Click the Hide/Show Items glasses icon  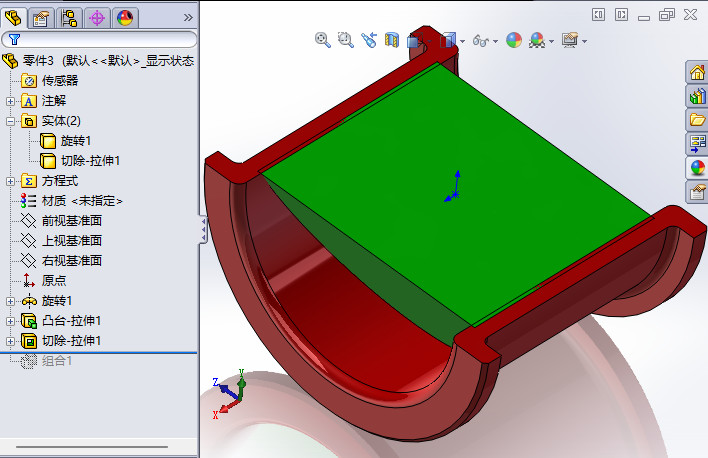coord(480,41)
